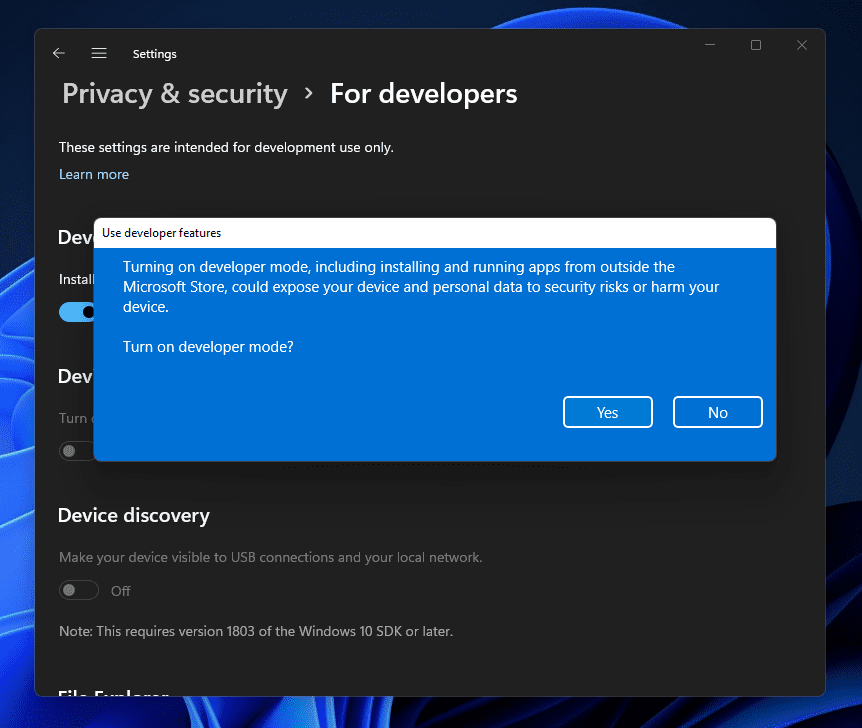
Task: Click the back arrow in Settings
Action: click(59, 54)
